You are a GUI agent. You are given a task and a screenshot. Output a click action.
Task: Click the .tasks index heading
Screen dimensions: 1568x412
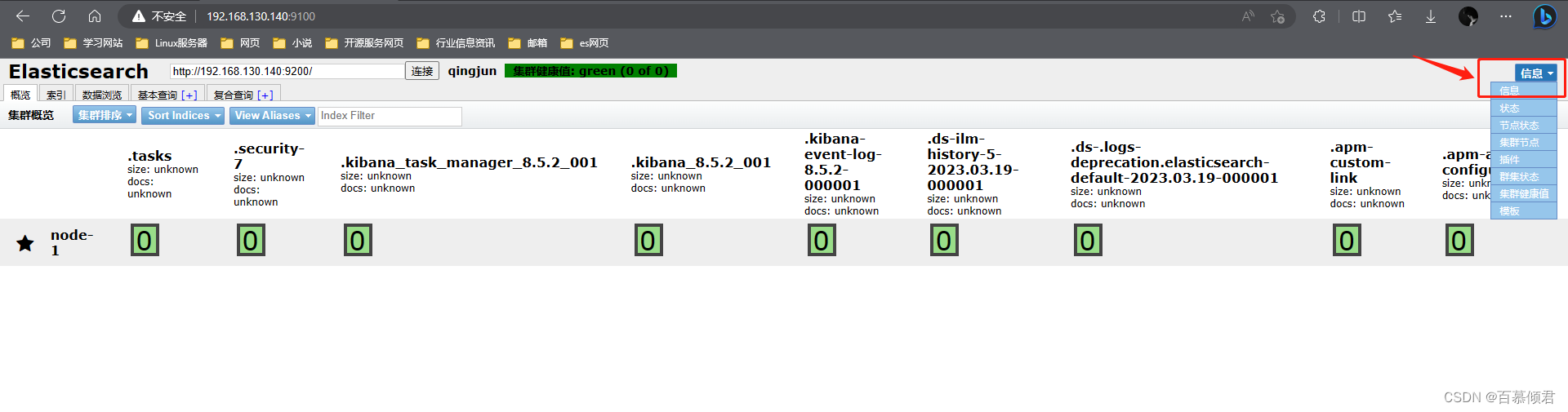coord(149,156)
